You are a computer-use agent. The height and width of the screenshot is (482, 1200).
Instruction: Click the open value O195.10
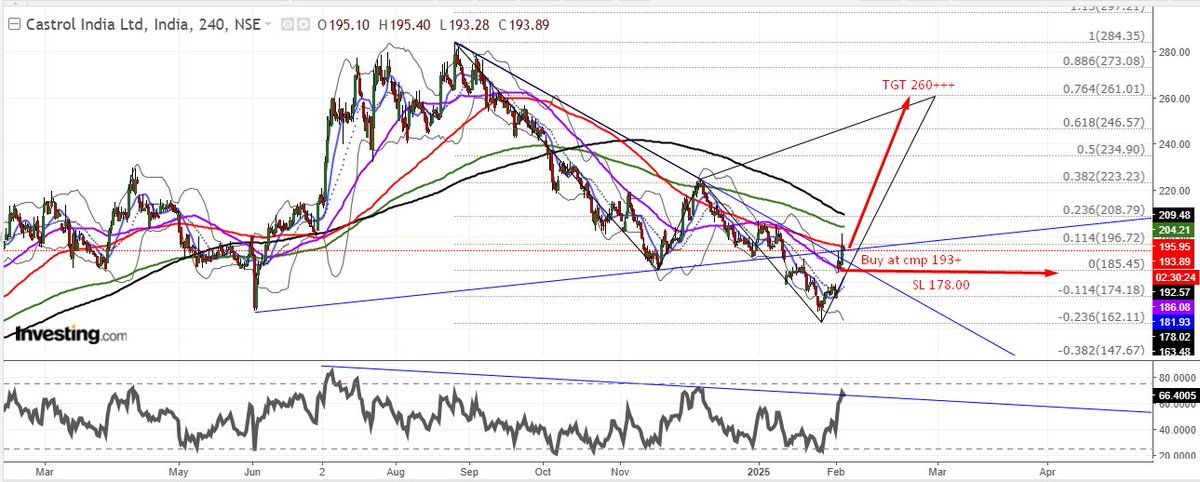click(x=342, y=26)
